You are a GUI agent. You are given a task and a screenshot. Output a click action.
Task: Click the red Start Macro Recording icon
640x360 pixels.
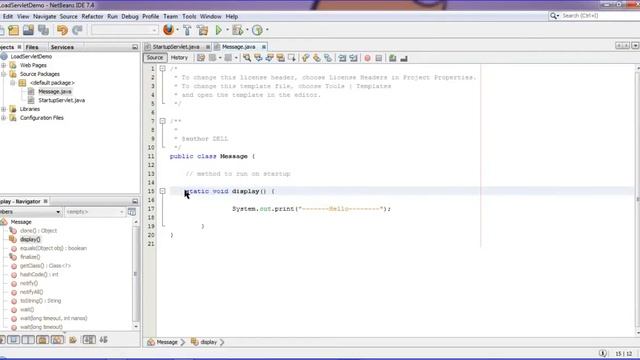click(x=367, y=58)
